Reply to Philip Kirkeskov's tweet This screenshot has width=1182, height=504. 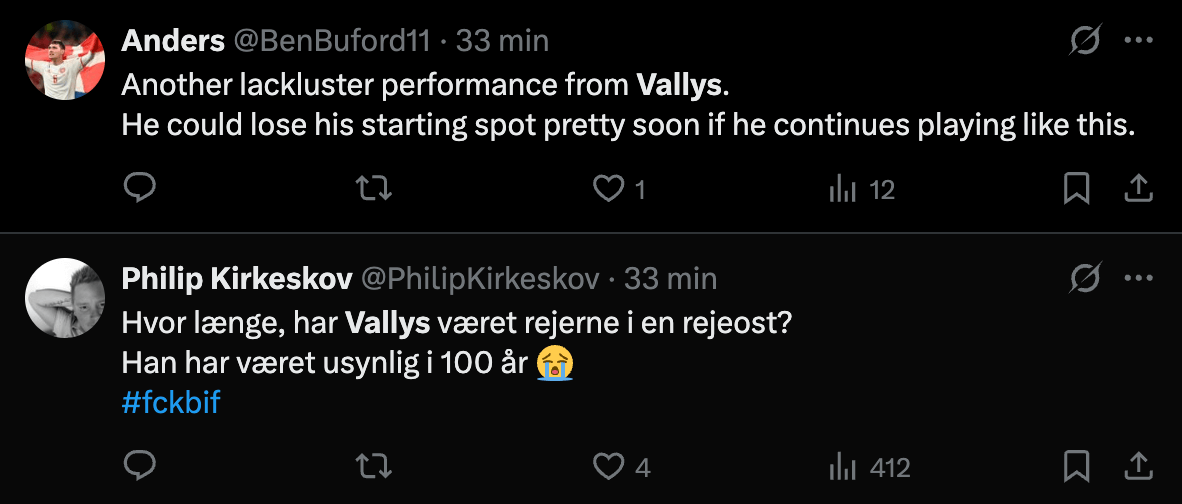(x=139, y=466)
